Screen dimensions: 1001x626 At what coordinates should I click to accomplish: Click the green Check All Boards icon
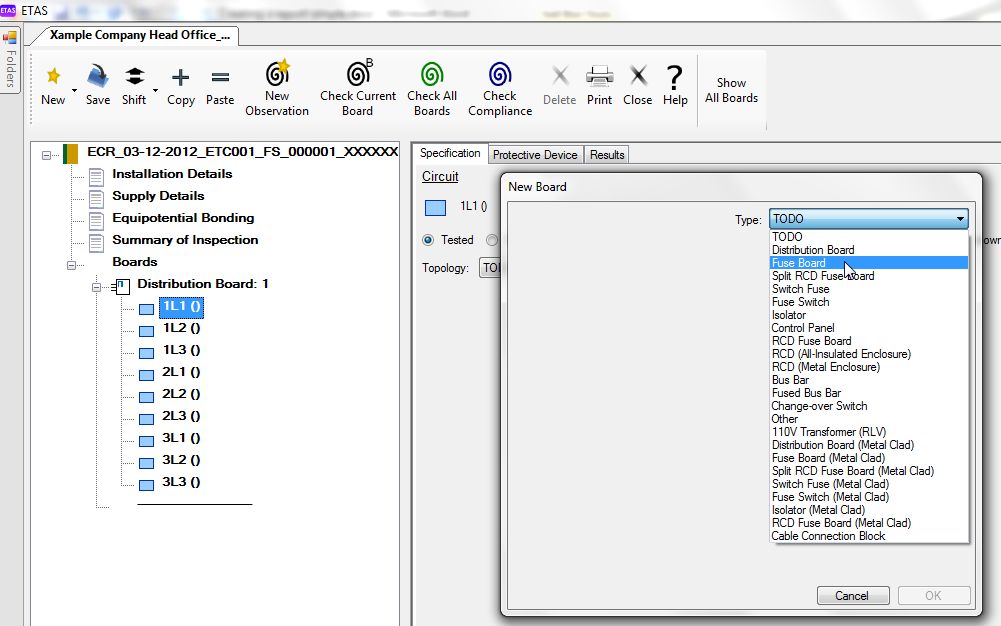[432, 74]
